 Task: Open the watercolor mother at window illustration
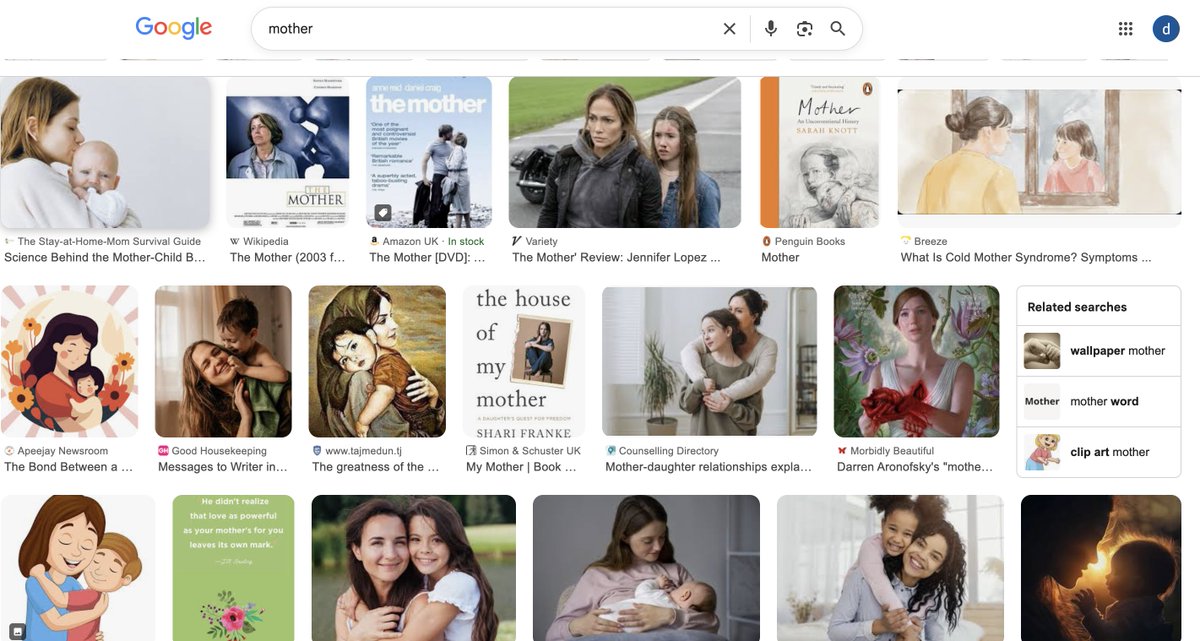tap(1039, 152)
